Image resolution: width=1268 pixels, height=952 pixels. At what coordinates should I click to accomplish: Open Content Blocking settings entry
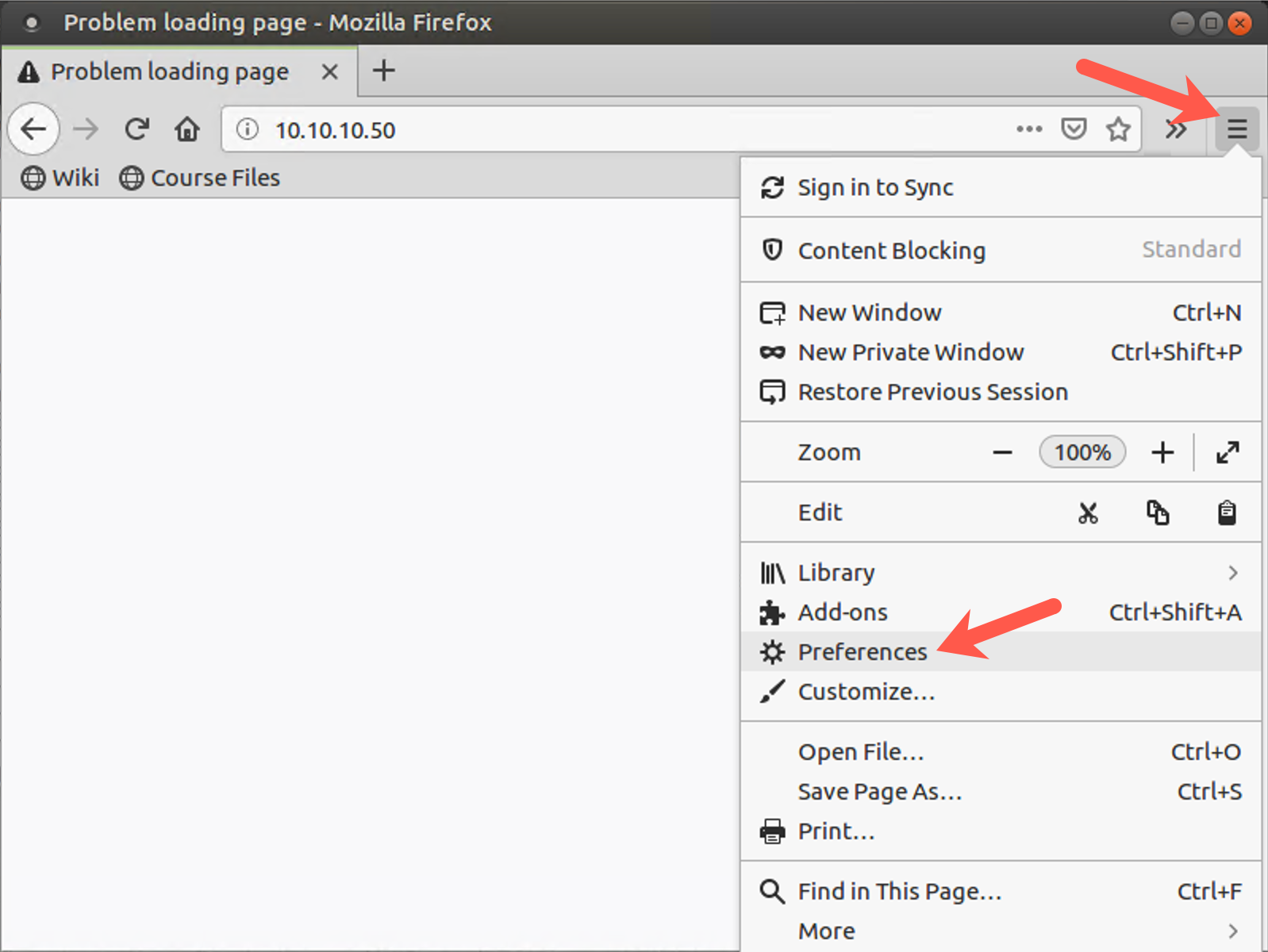point(1001,250)
